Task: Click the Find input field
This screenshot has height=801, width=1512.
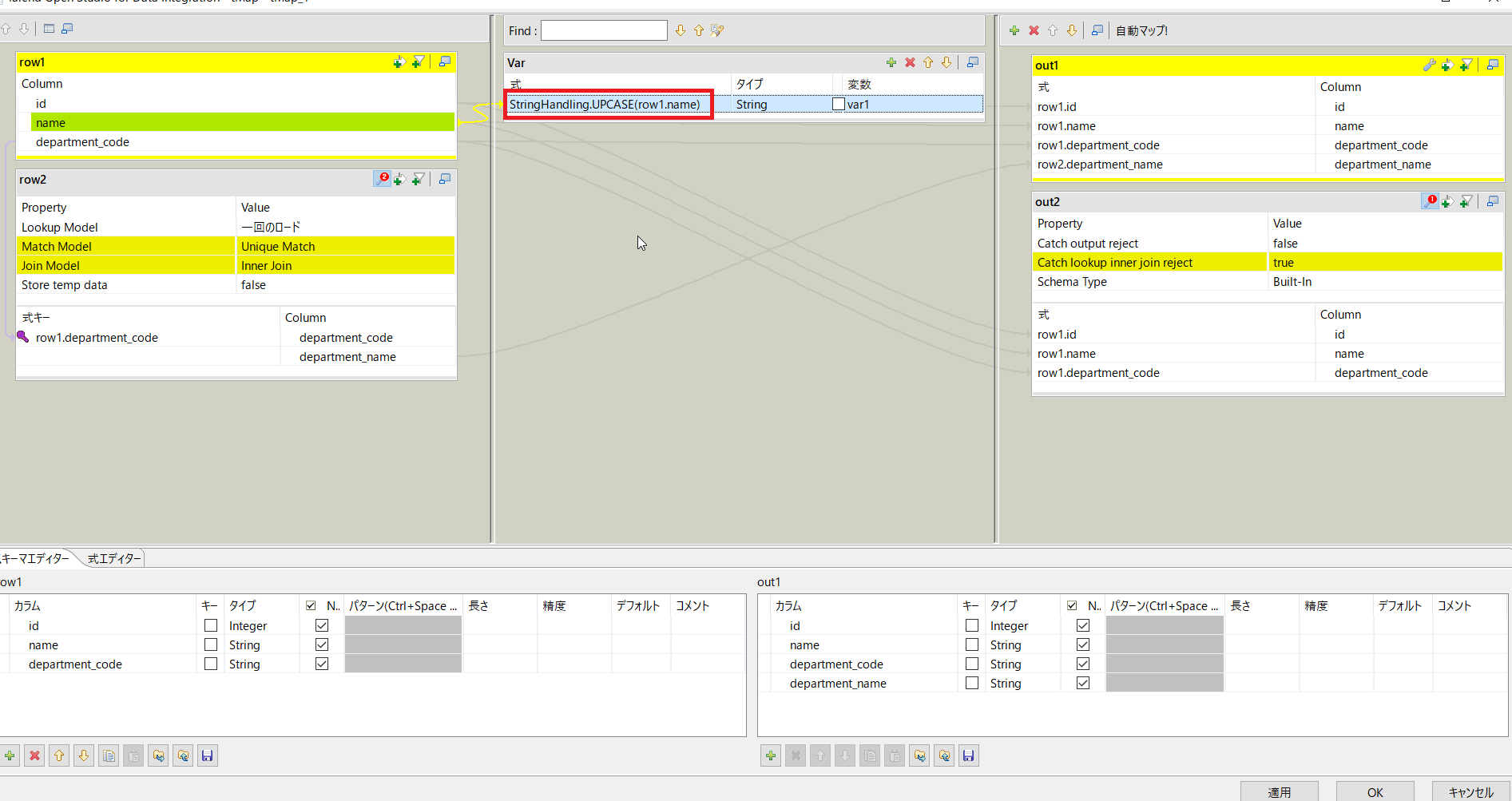Action: (604, 31)
